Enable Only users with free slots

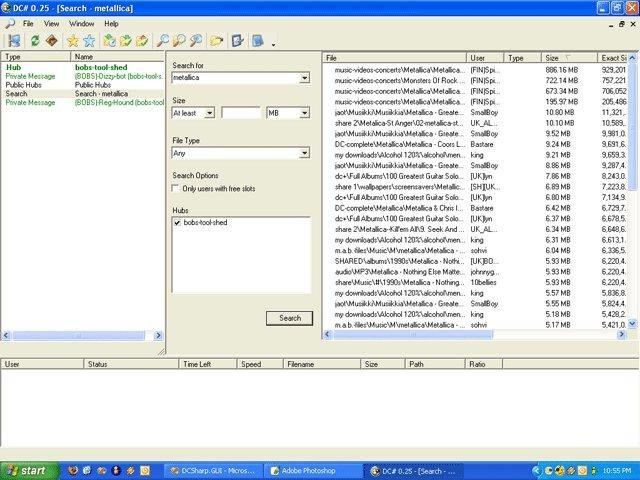coord(176,189)
